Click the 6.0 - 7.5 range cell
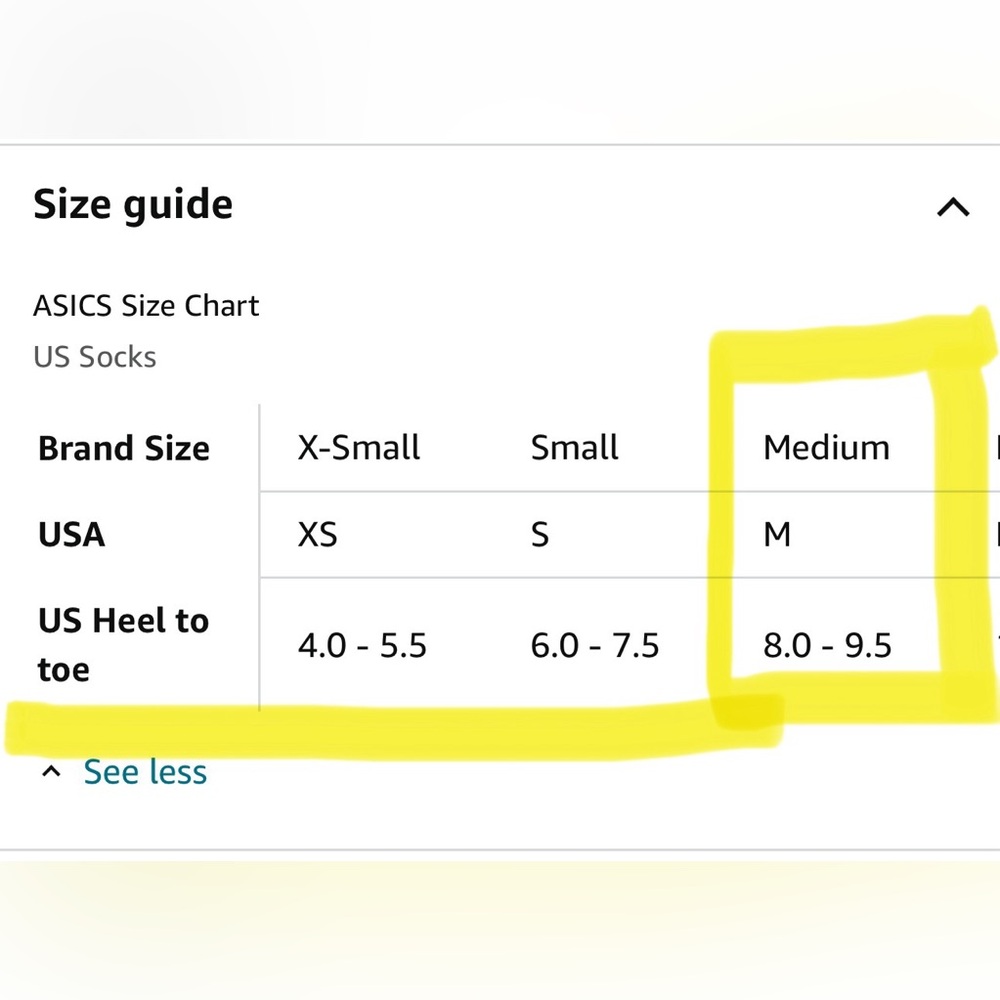This screenshot has height=1000, width=1000. click(594, 645)
